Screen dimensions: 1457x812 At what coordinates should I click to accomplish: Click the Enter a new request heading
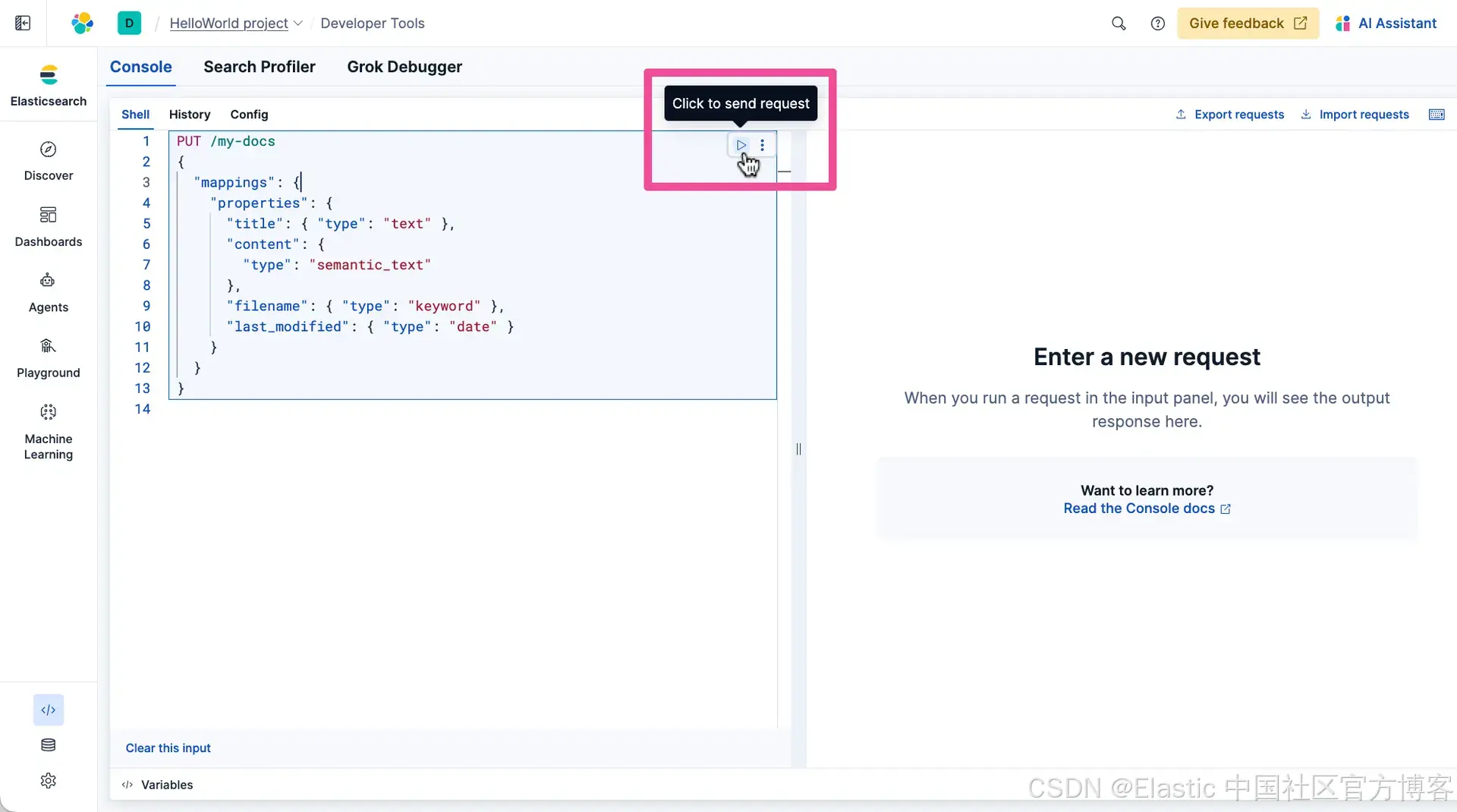coord(1147,357)
